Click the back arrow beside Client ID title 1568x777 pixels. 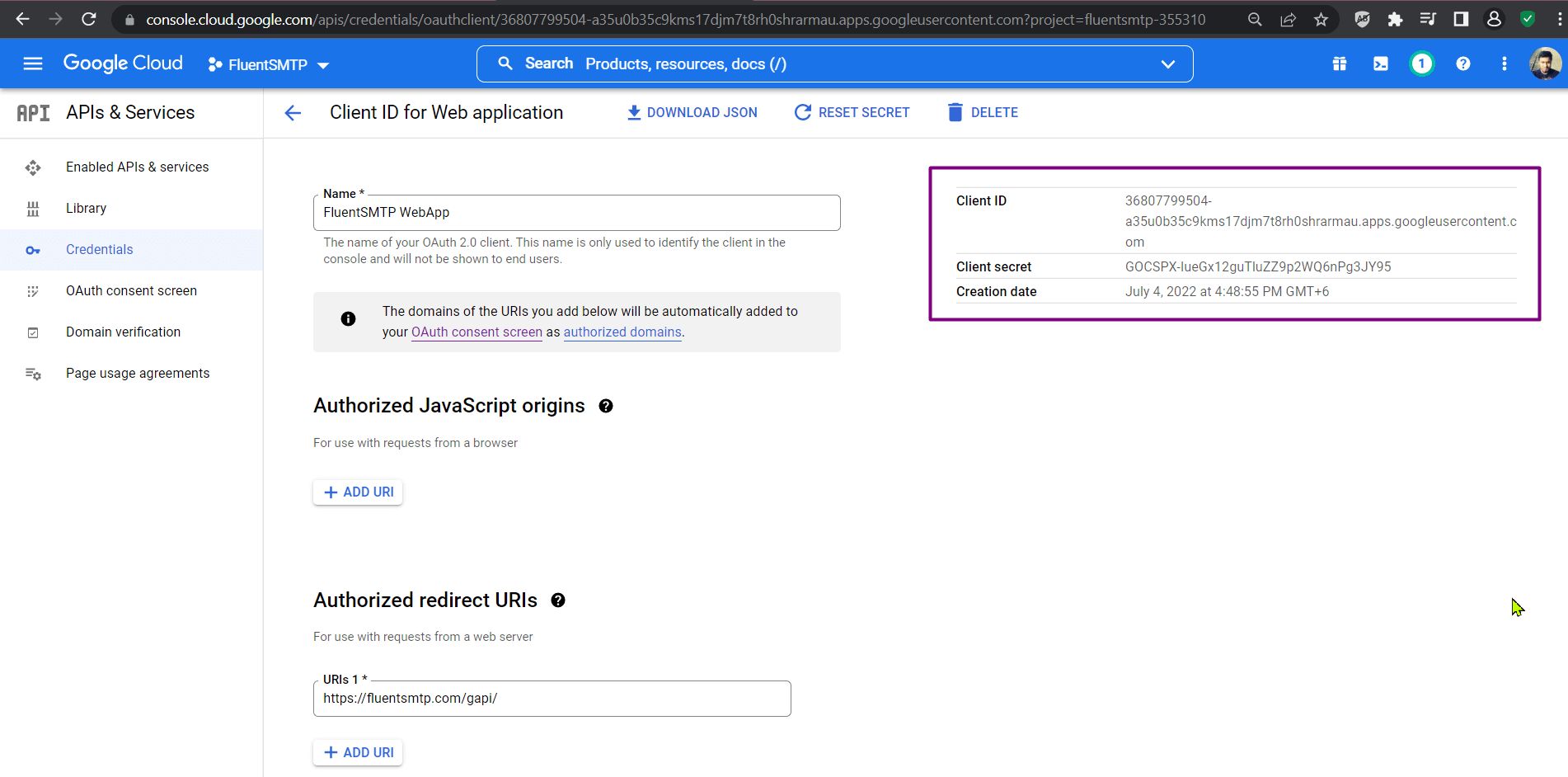pos(293,113)
